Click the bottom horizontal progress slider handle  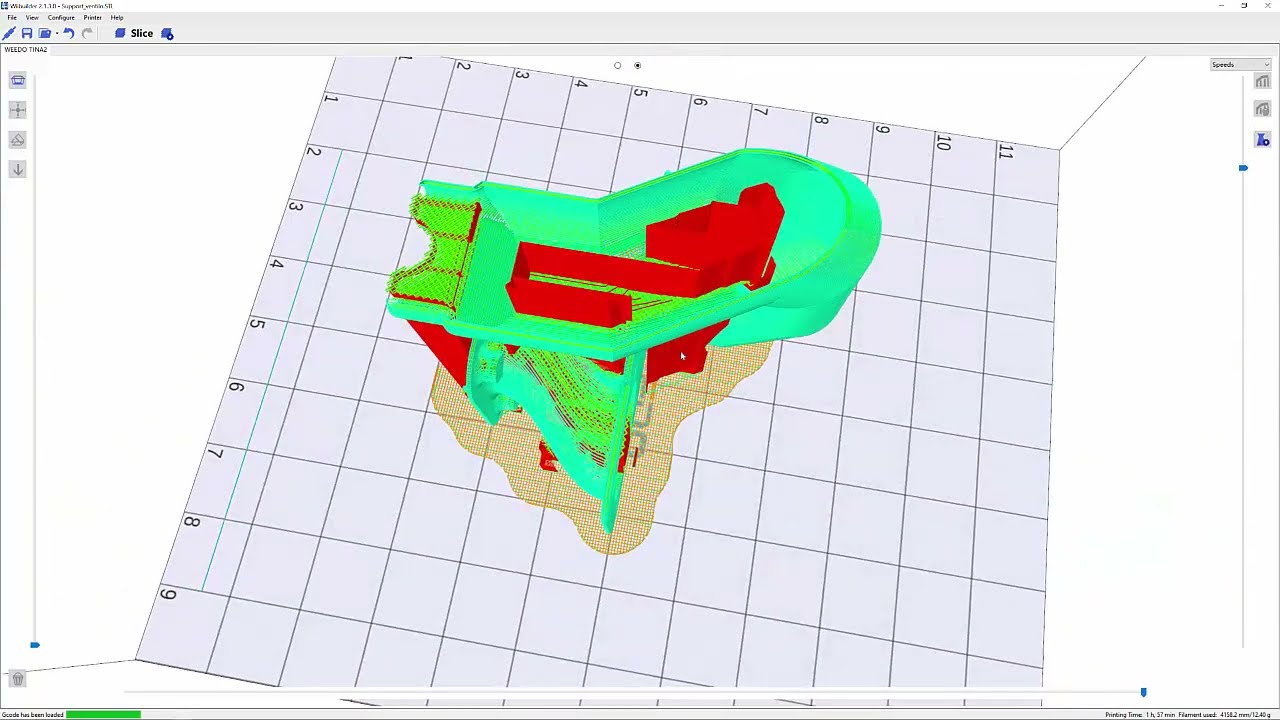click(x=1143, y=692)
